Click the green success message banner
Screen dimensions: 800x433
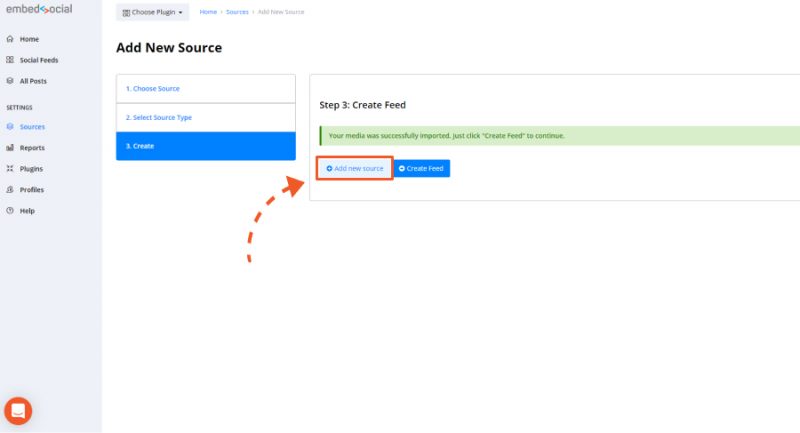coord(559,136)
